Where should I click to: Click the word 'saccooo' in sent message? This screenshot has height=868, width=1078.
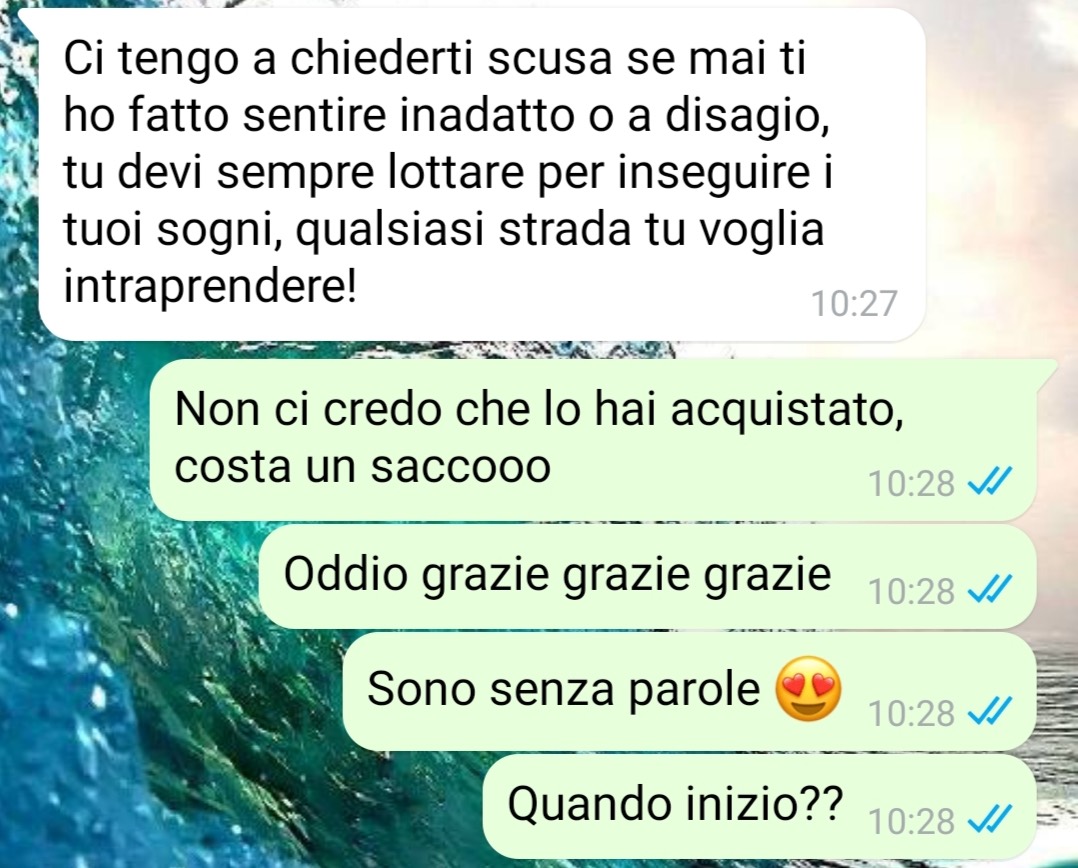point(461,468)
